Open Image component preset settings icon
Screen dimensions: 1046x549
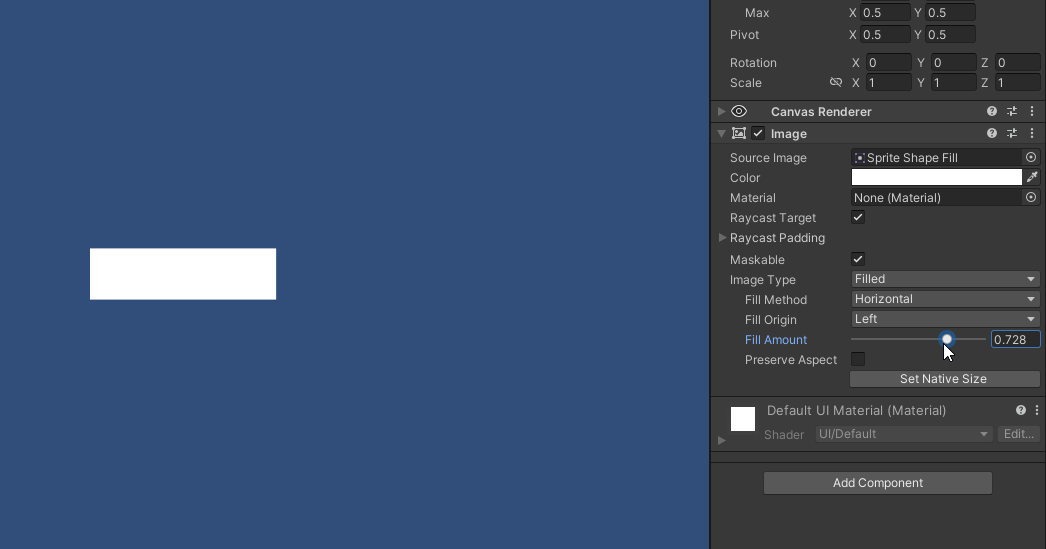pos(1012,133)
